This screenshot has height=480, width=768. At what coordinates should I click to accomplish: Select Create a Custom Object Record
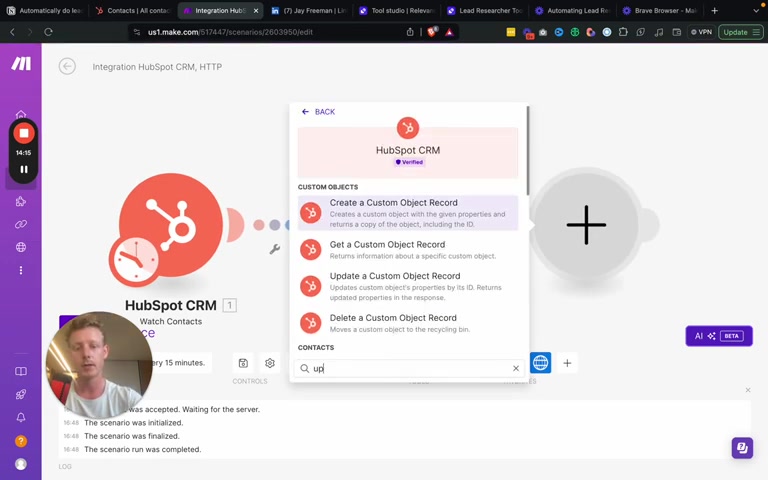tap(408, 213)
